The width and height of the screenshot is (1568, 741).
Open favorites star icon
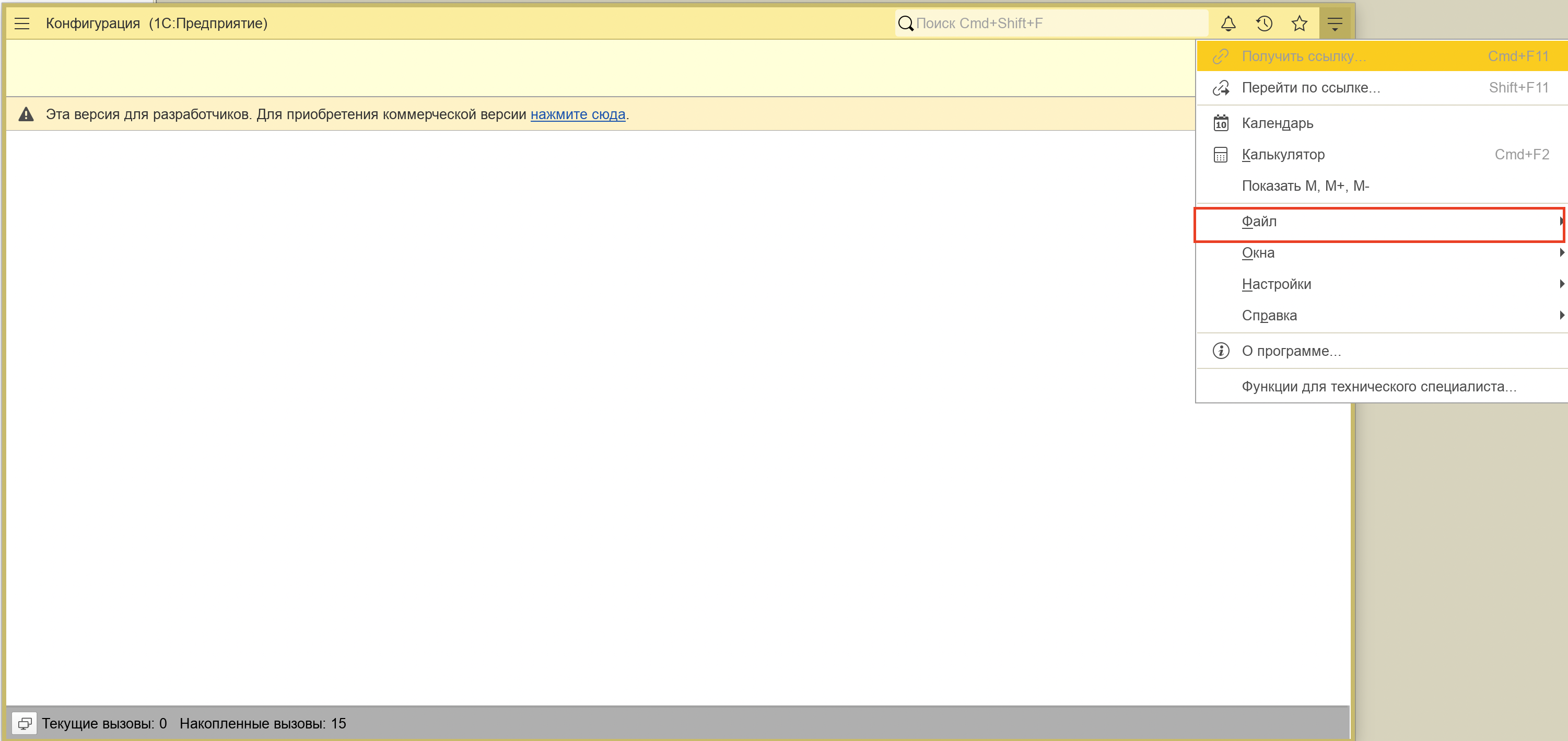coord(1300,24)
